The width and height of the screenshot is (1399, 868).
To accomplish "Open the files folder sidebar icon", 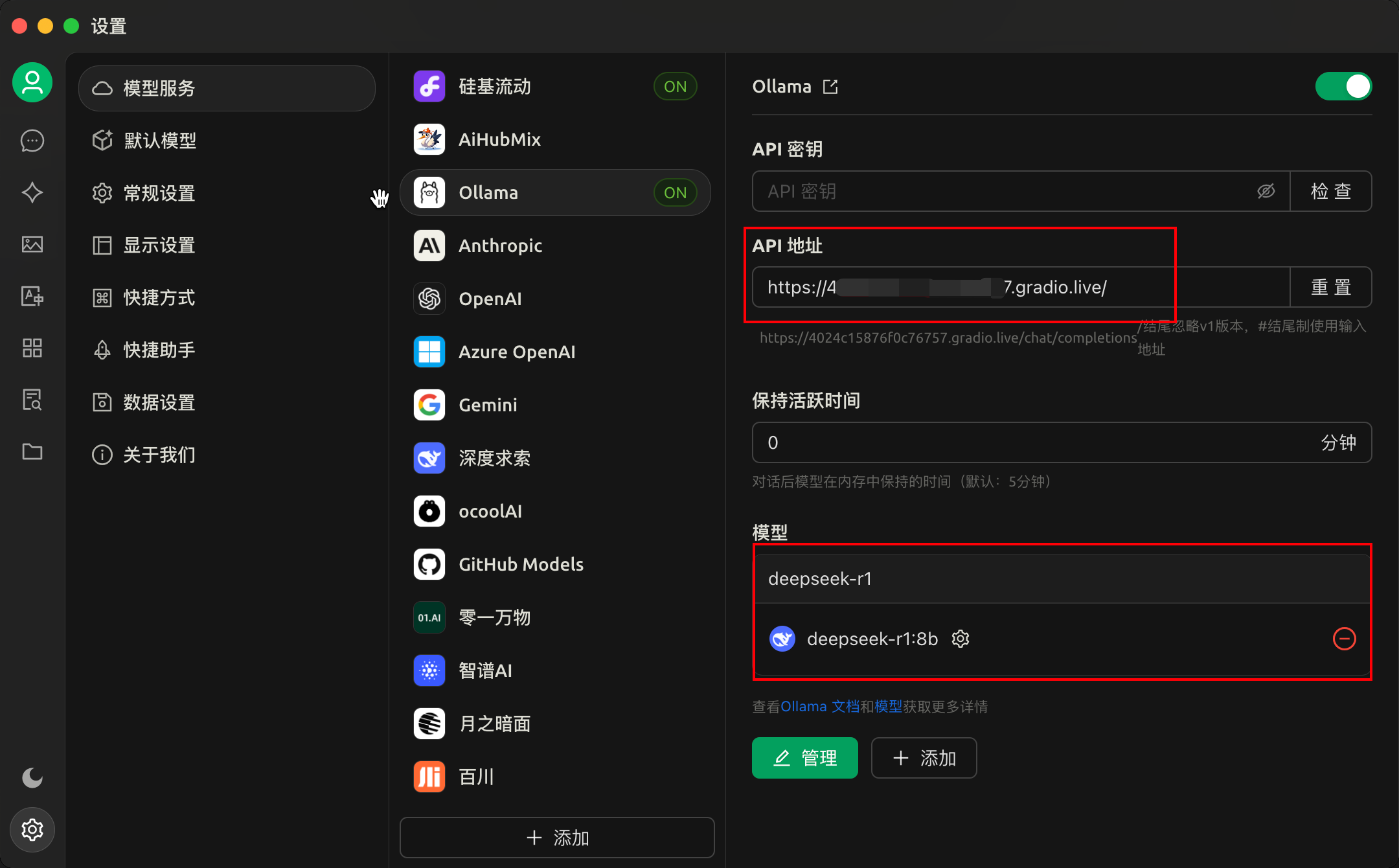I will point(32,451).
